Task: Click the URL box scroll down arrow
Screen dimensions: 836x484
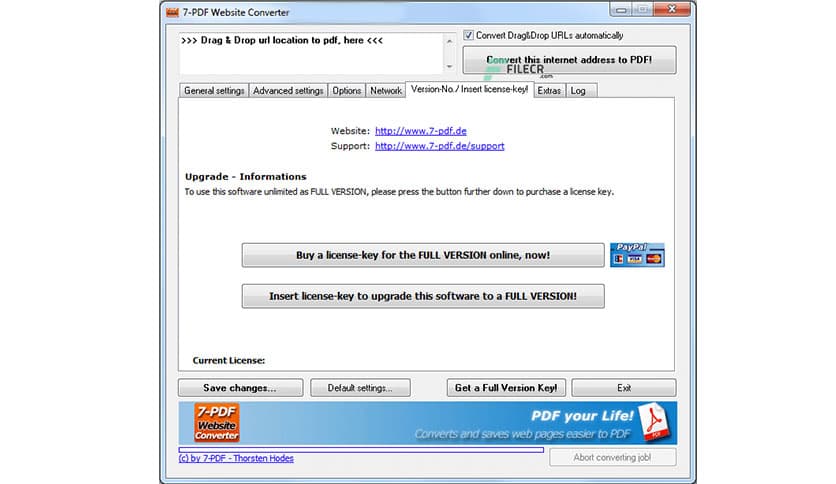Action: (449, 67)
